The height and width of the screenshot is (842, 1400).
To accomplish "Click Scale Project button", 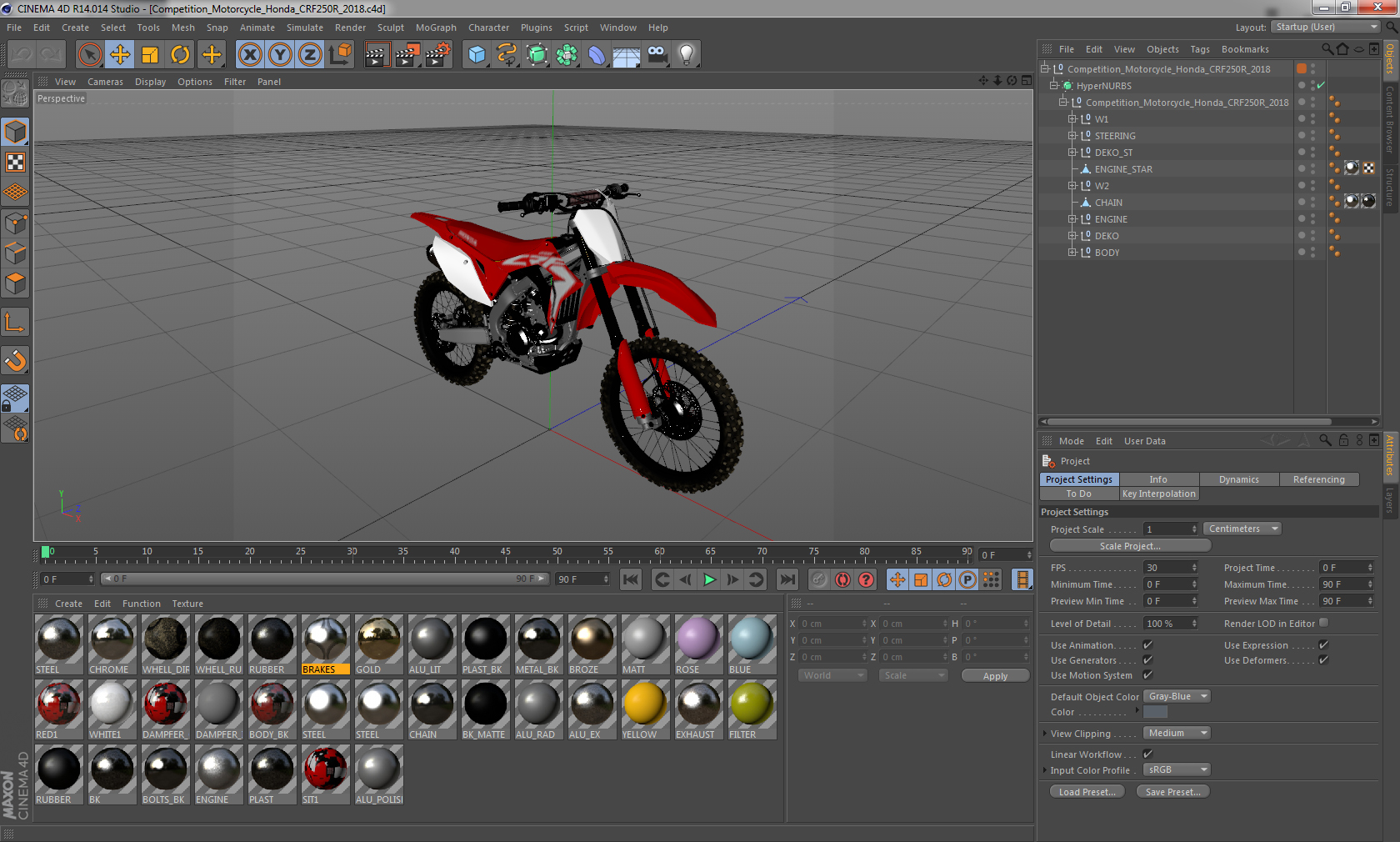I will coord(1130,546).
